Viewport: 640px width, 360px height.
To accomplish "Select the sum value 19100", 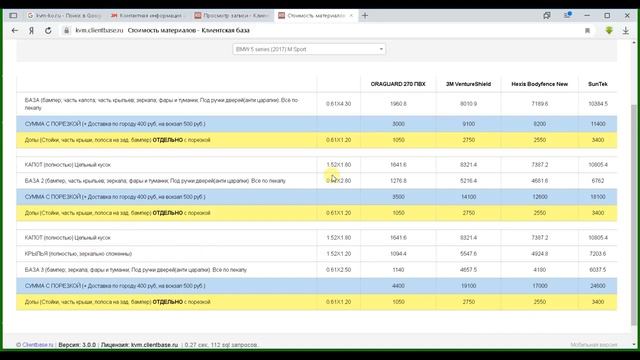I will (469, 286).
